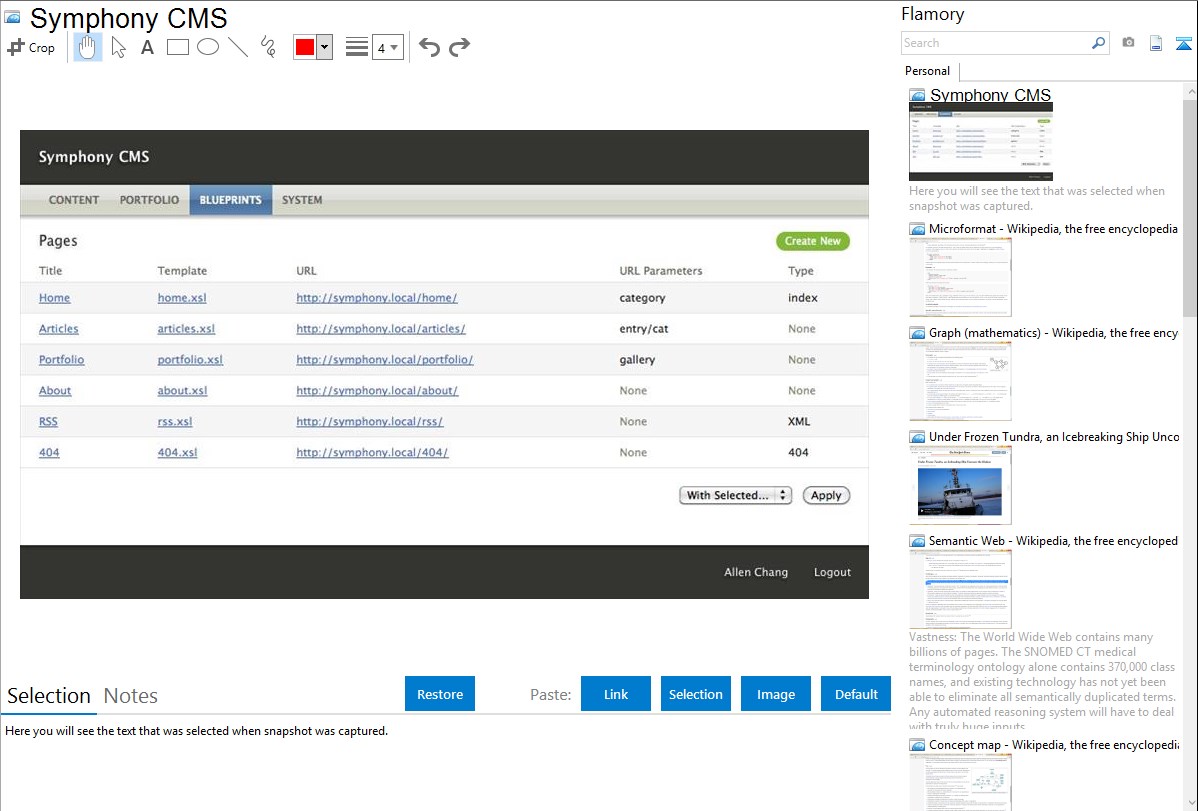Click the Concept map snapshot title
The height and width of the screenshot is (811, 1198).
pos(1054,744)
